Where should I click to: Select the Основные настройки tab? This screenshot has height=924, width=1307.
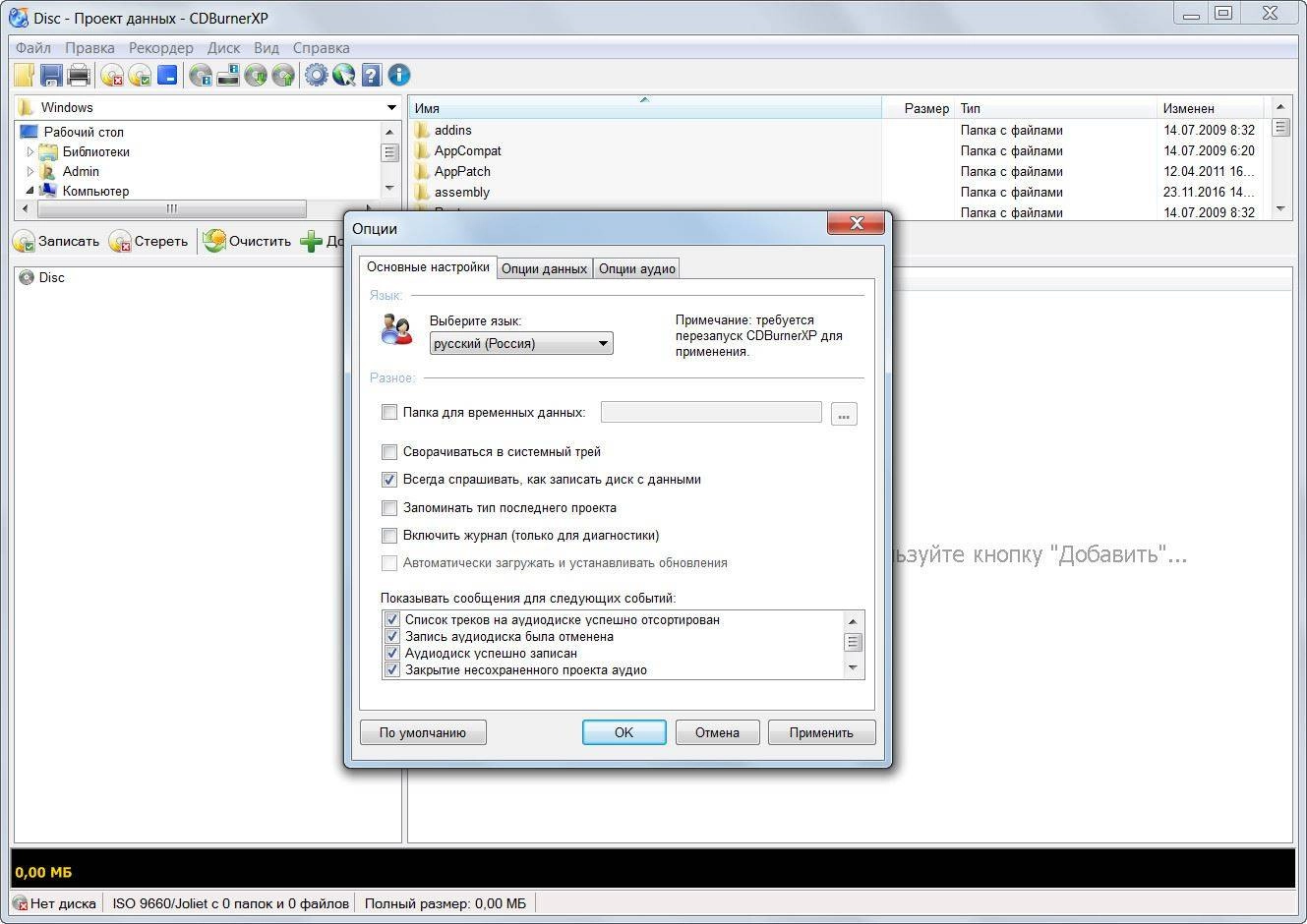(428, 267)
